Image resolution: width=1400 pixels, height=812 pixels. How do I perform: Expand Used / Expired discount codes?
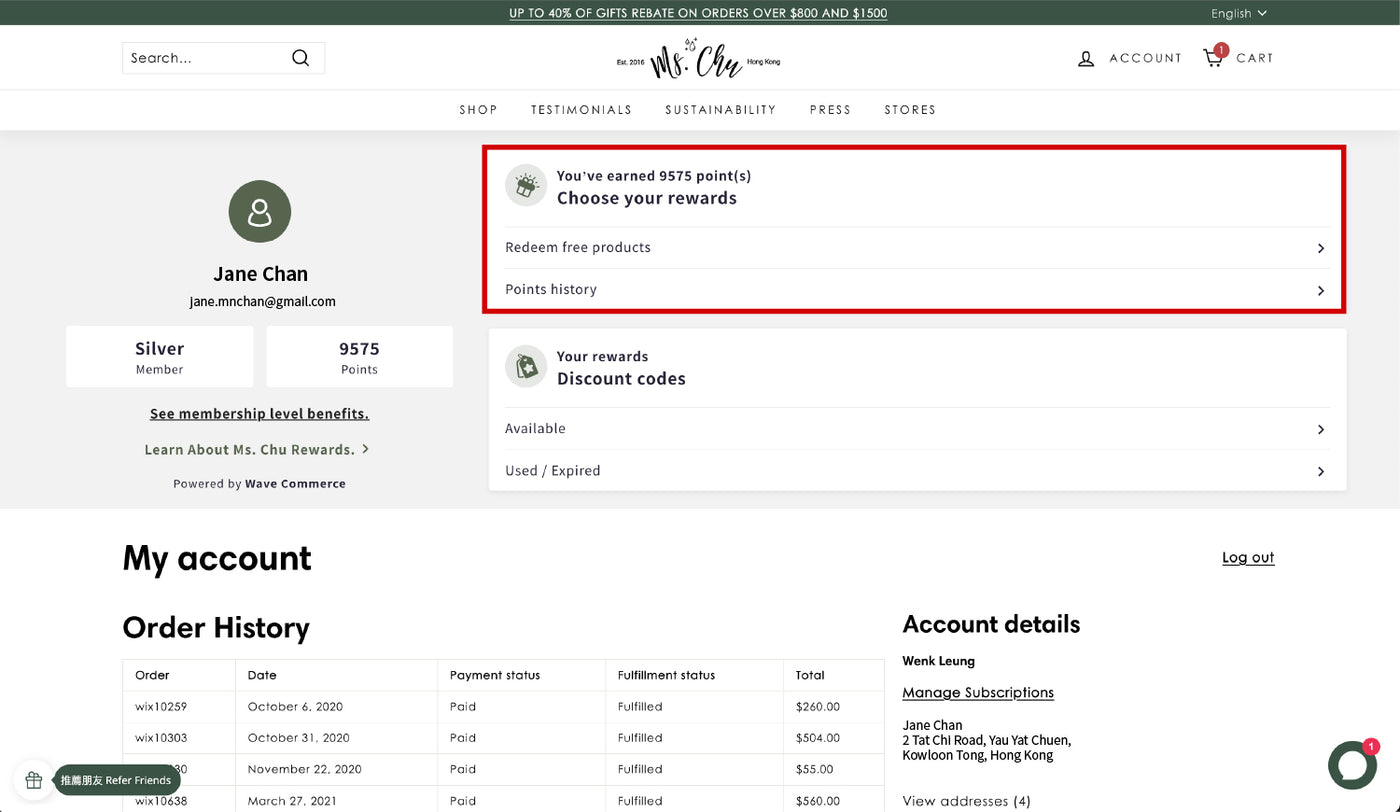[x=914, y=471]
